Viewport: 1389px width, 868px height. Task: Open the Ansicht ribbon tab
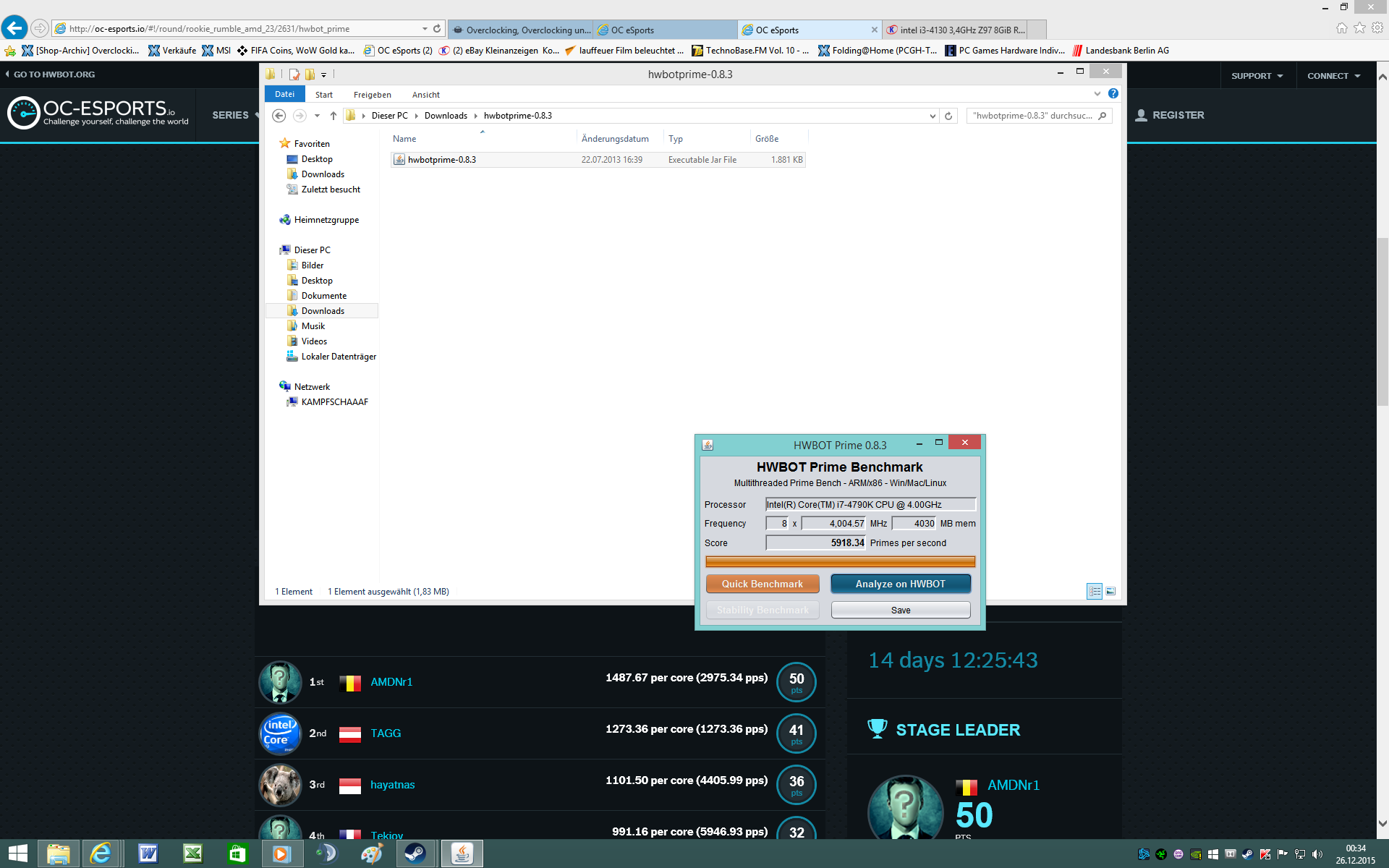(x=426, y=95)
